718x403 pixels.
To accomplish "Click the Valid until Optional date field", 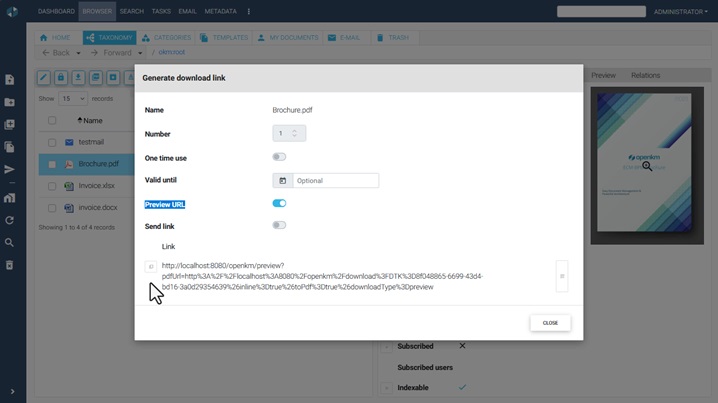I will coord(336,180).
